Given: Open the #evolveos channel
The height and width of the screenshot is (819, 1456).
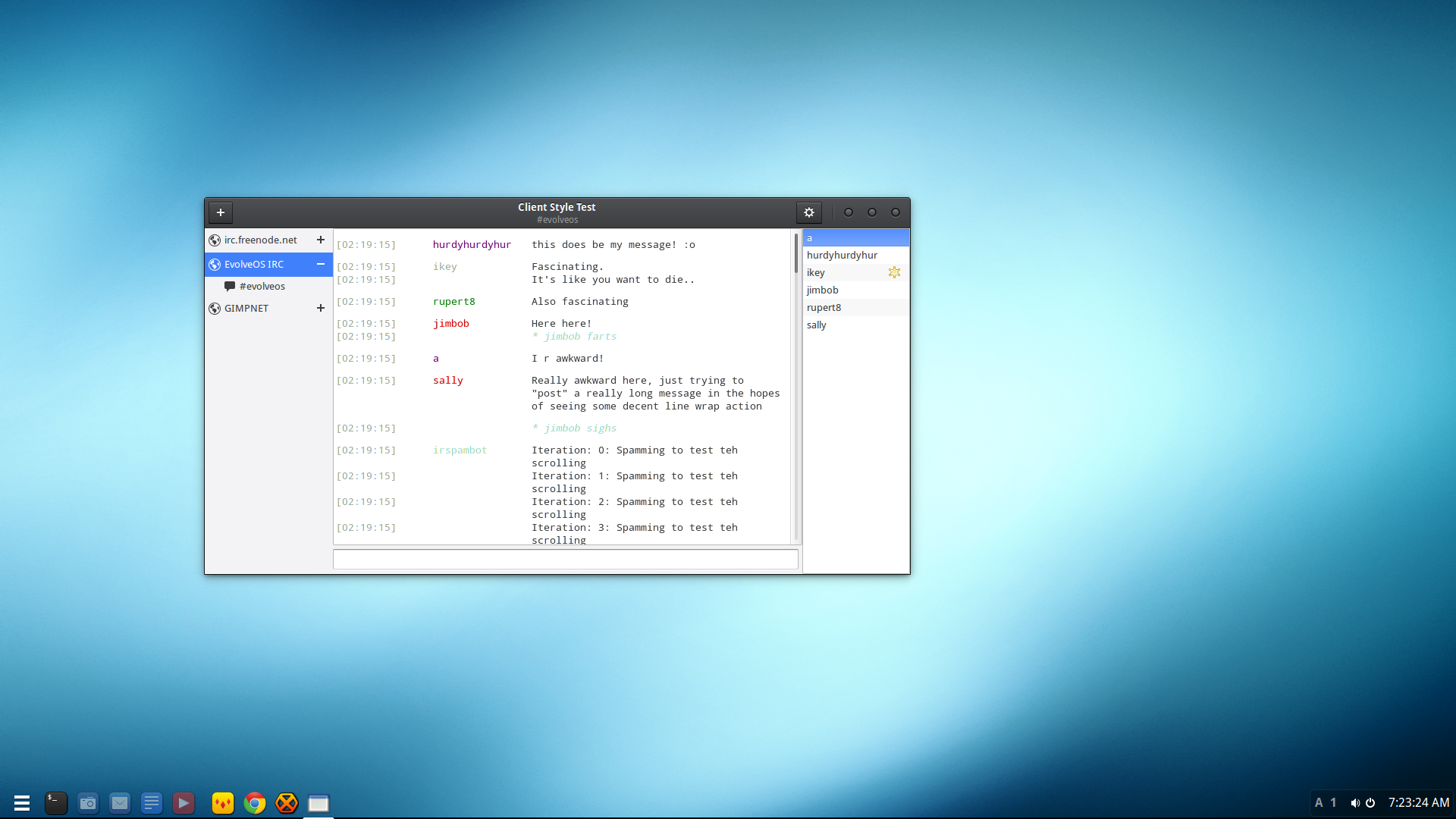Looking at the screenshot, I should [268, 286].
